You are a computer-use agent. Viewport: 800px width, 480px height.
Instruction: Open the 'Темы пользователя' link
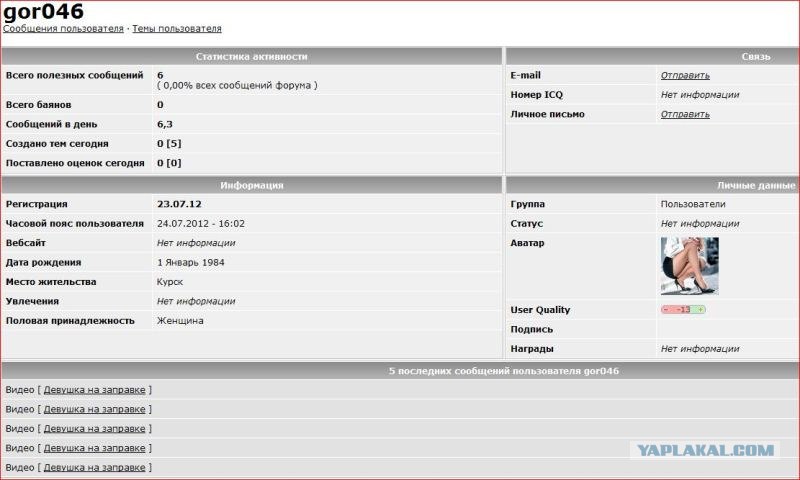click(177, 29)
